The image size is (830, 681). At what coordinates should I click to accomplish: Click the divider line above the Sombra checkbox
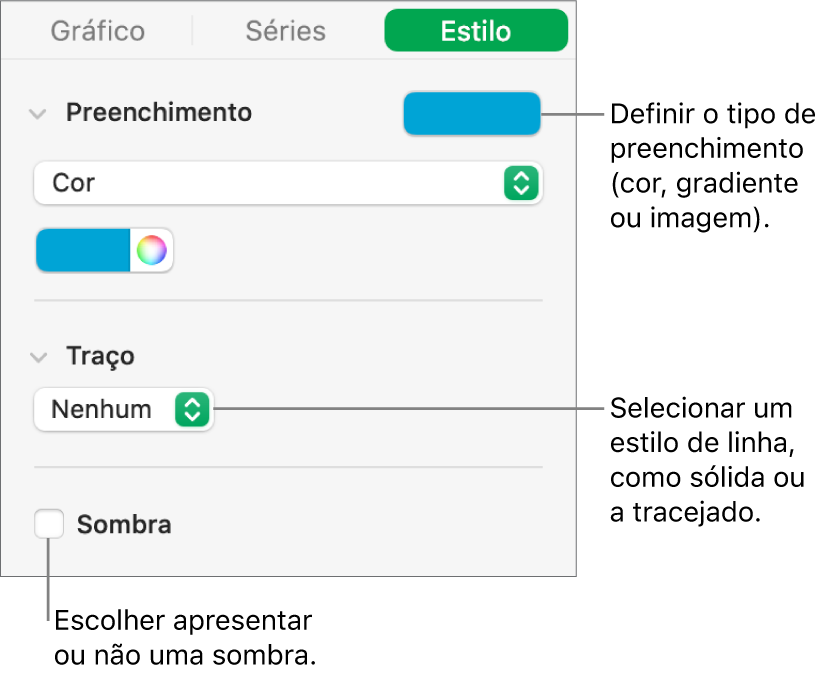(288, 467)
